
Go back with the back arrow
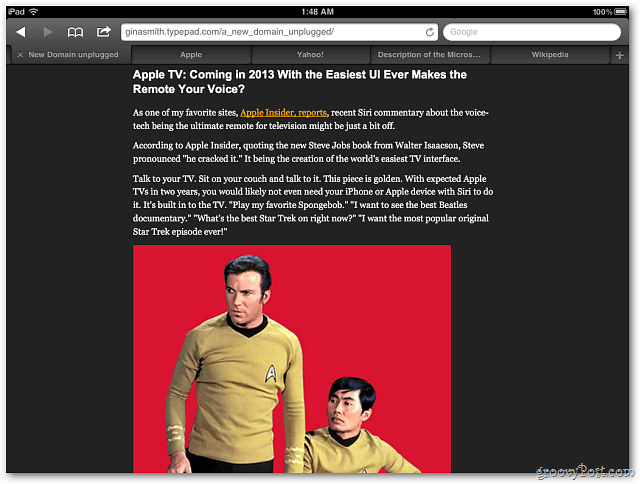pyautogui.click(x=21, y=32)
